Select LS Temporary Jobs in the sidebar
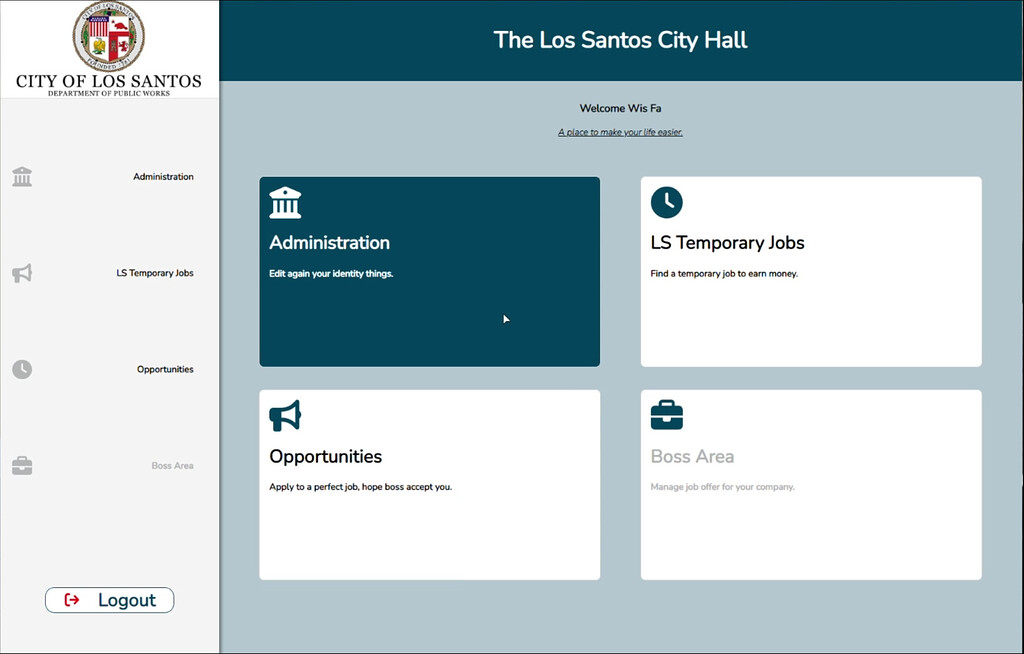 154,273
